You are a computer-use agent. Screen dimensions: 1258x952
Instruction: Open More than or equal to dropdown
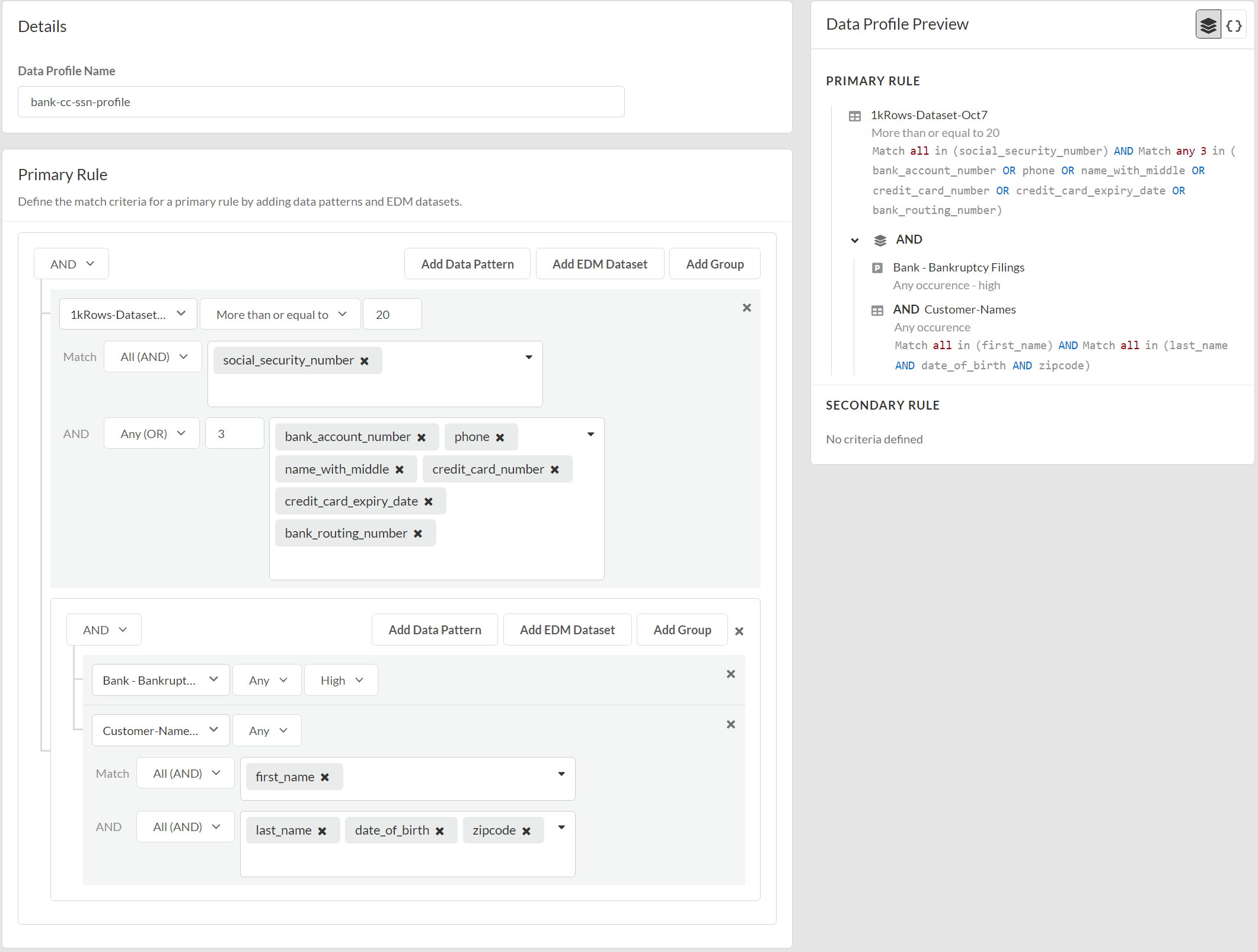[280, 314]
